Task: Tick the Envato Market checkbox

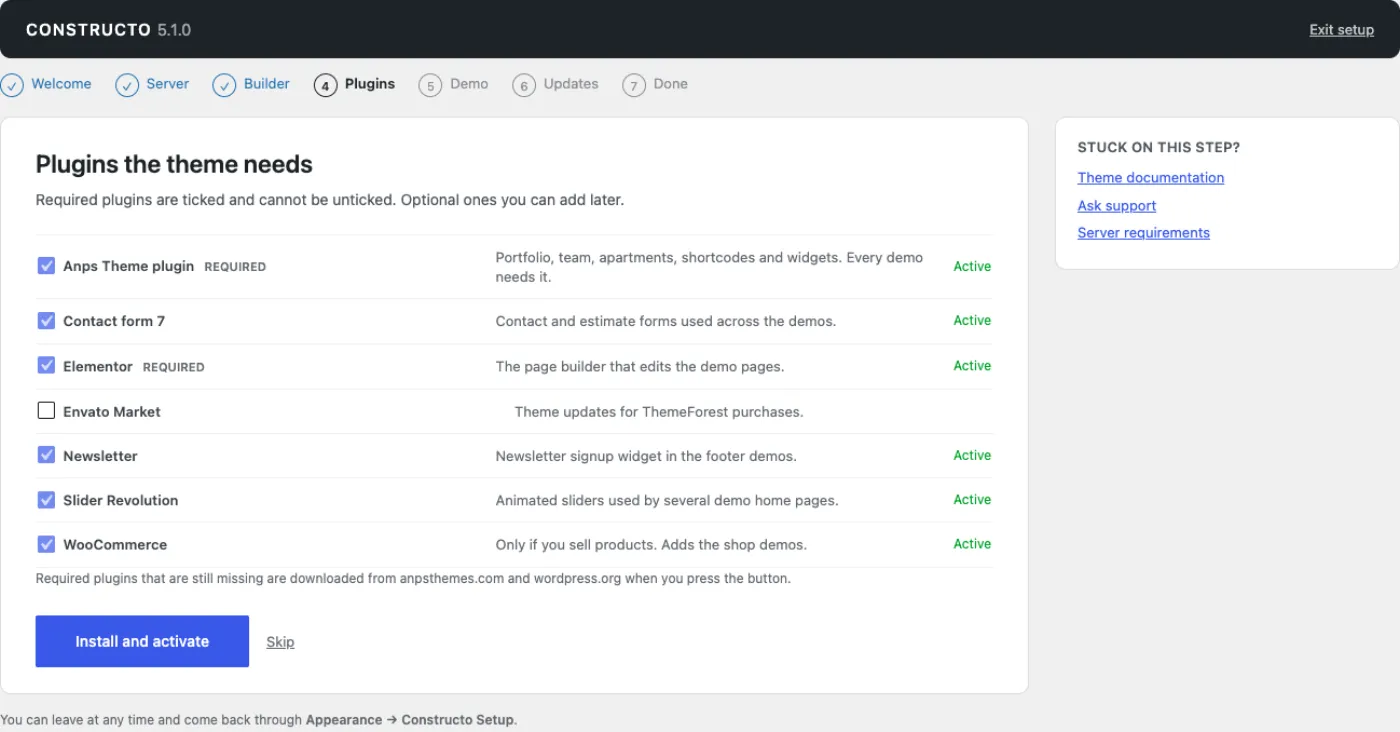Action: 46,410
